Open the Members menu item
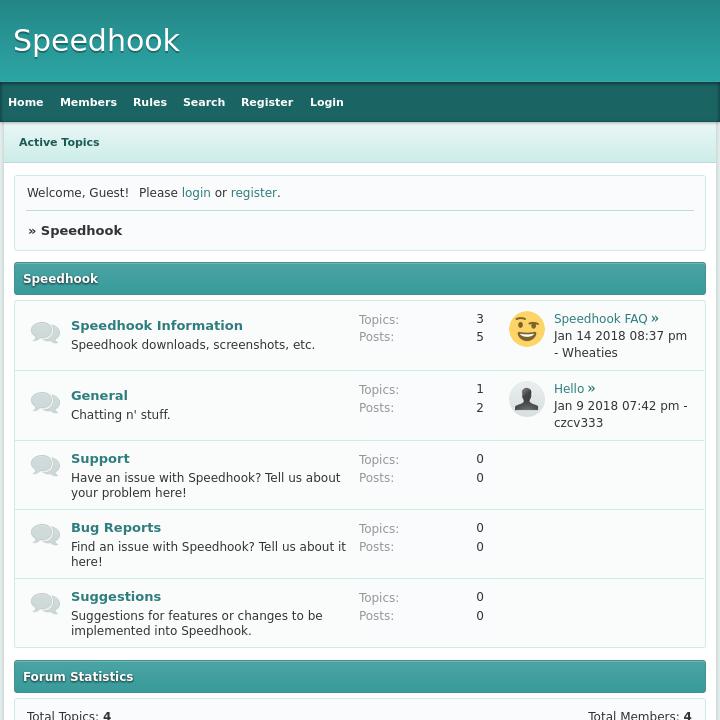 88,102
